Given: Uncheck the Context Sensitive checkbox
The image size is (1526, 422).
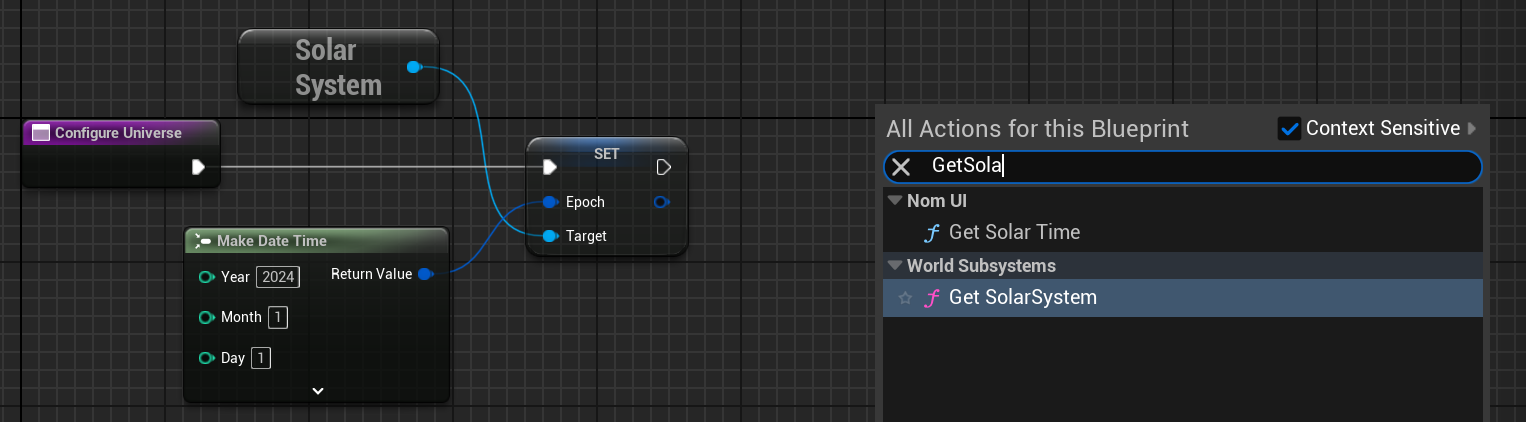Looking at the screenshot, I should (x=1289, y=128).
